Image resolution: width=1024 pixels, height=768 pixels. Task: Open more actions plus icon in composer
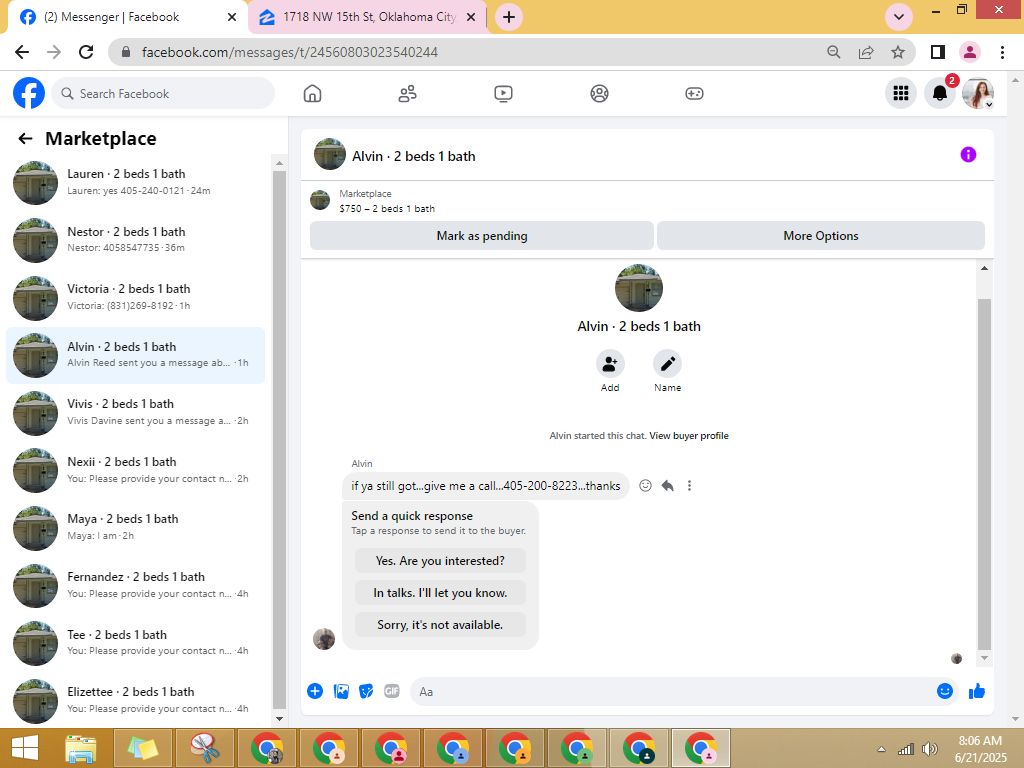[x=315, y=691]
